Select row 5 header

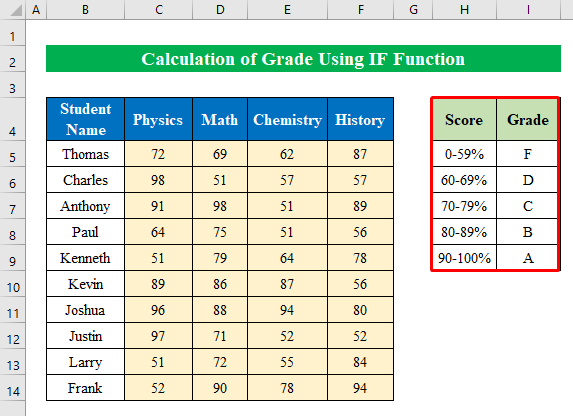click(x=13, y=154)
